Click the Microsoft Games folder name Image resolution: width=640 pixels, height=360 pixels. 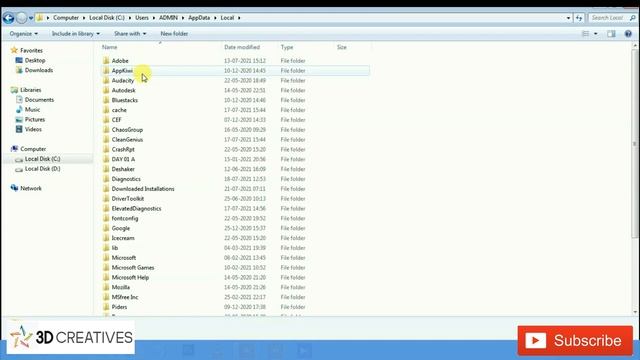point(133,267)
